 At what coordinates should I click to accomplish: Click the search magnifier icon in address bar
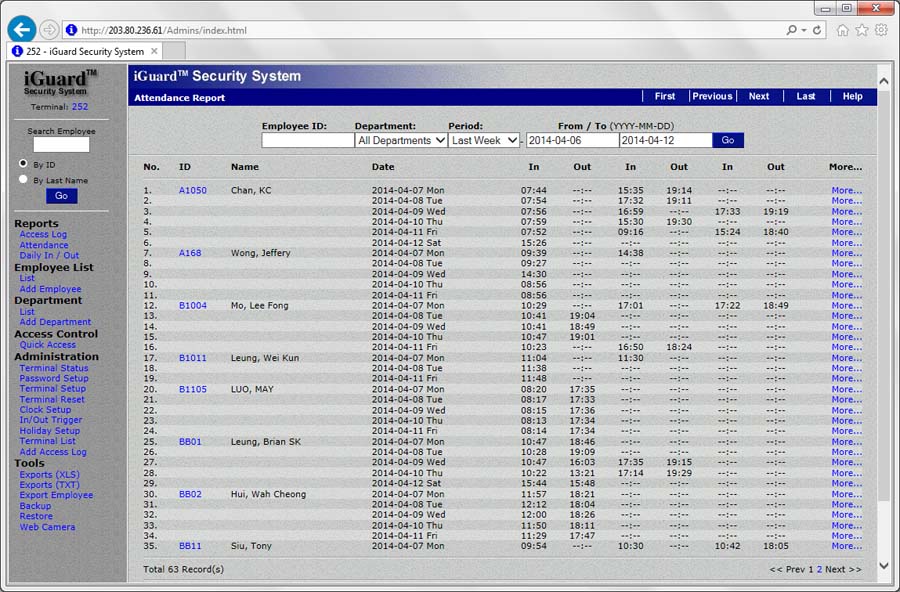coord(792,30)
